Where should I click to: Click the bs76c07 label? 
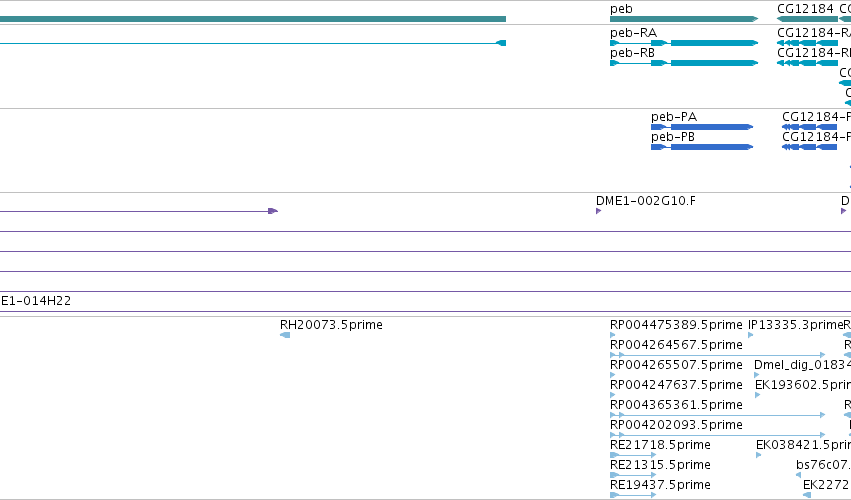coord(823,465)
